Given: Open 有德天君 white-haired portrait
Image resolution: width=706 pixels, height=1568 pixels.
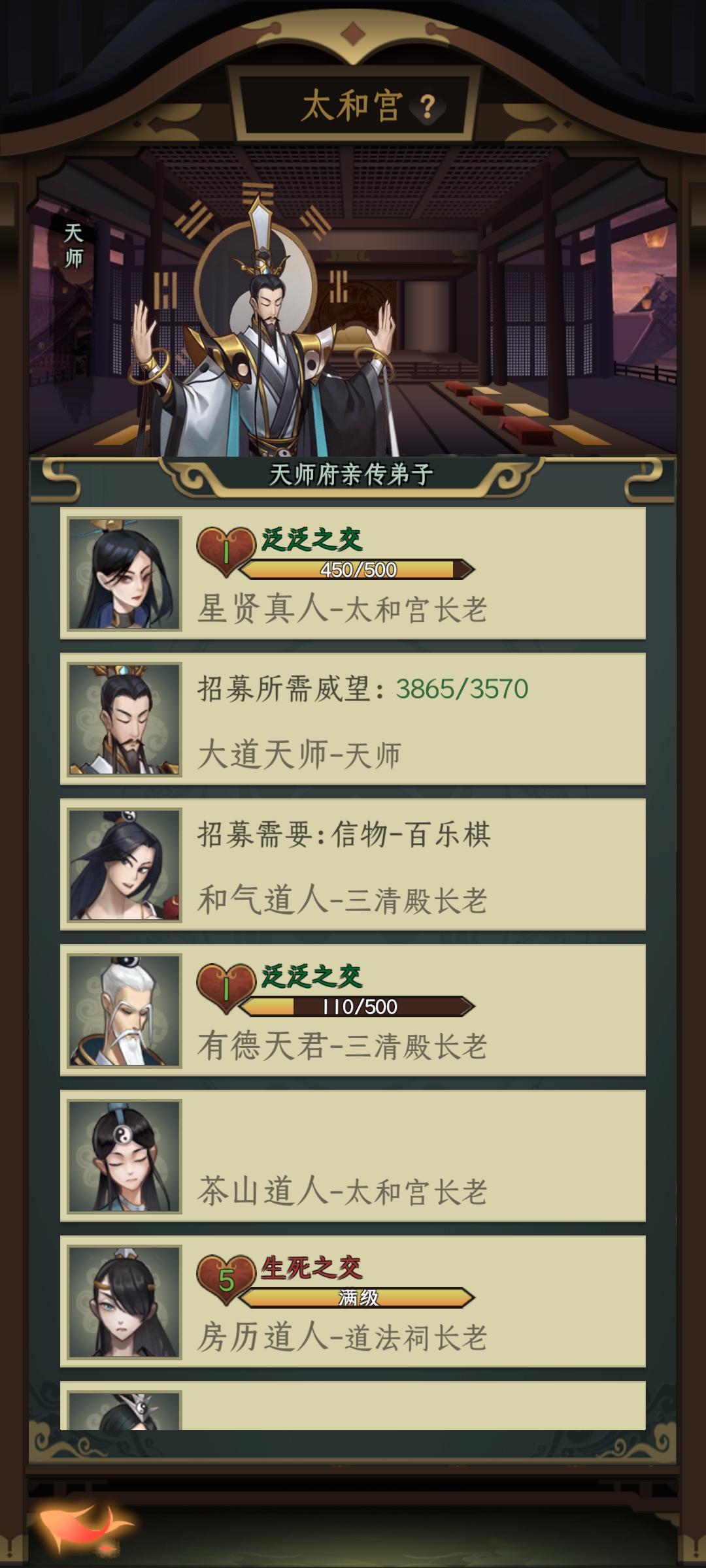Looking at the screenshot, I should [x=124, y=1011].
